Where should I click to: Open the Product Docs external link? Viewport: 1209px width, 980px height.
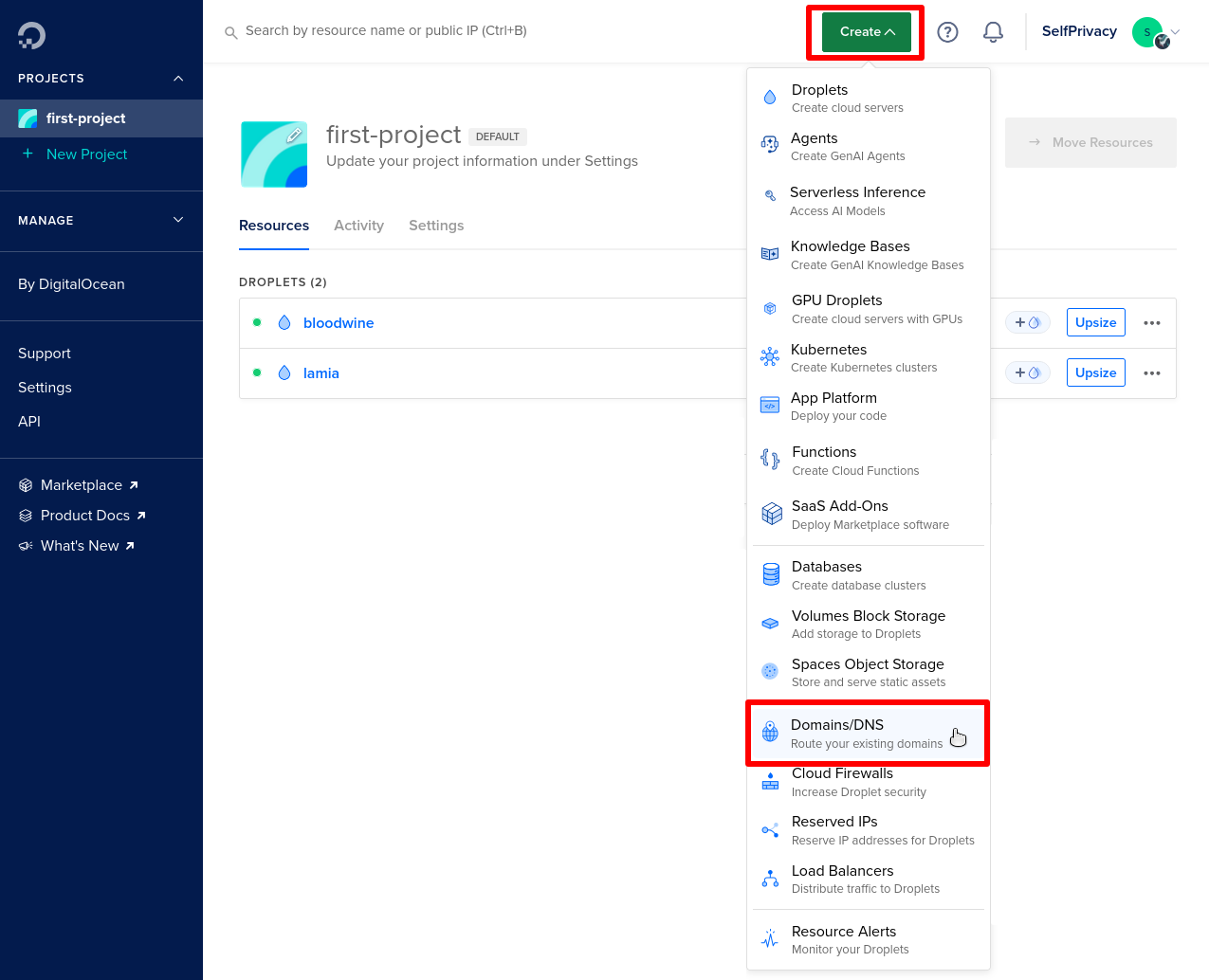pyautogui.click(x=82, y=516)
